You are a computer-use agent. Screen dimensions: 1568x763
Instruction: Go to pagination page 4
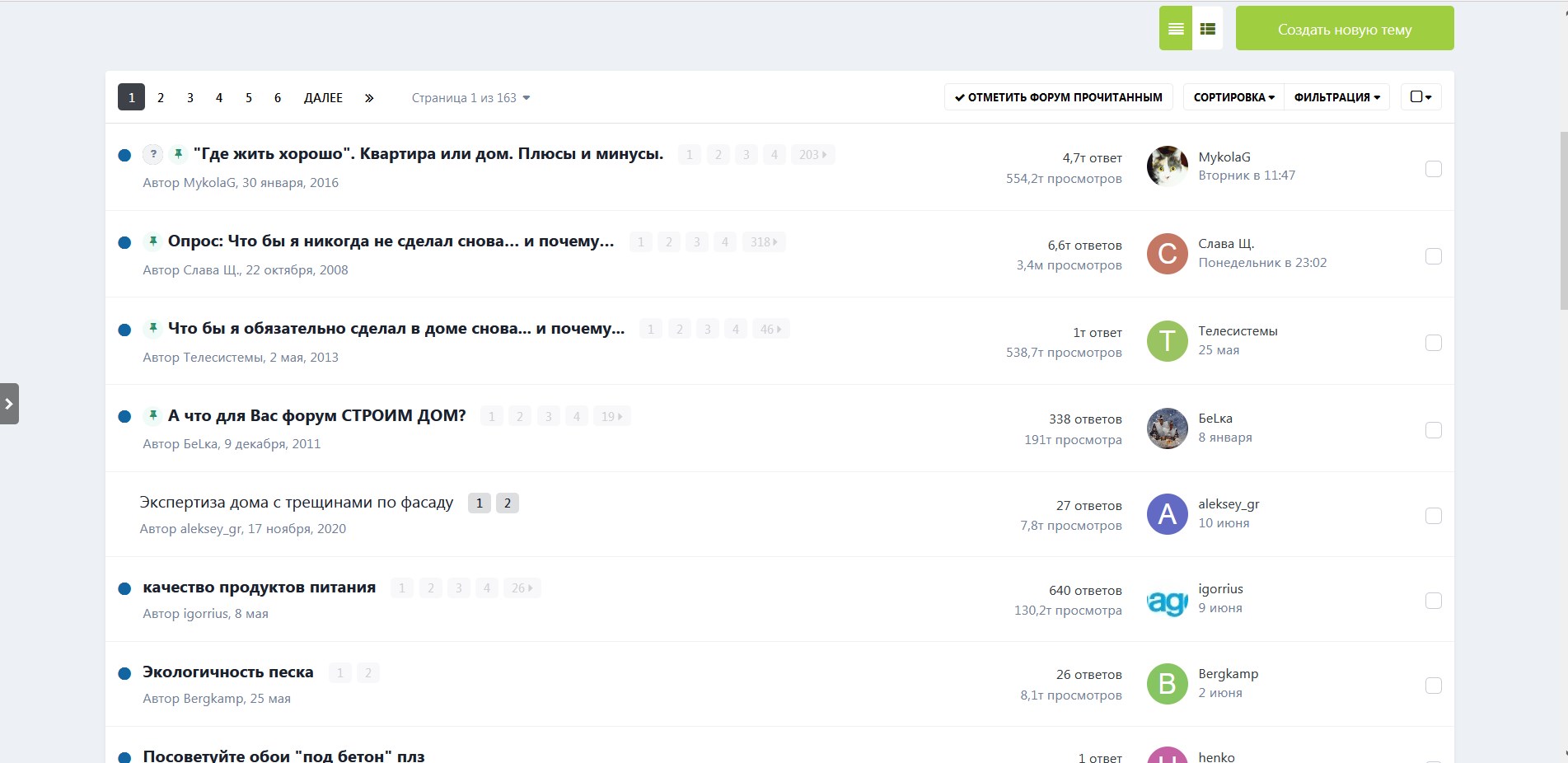pos(219,97)
